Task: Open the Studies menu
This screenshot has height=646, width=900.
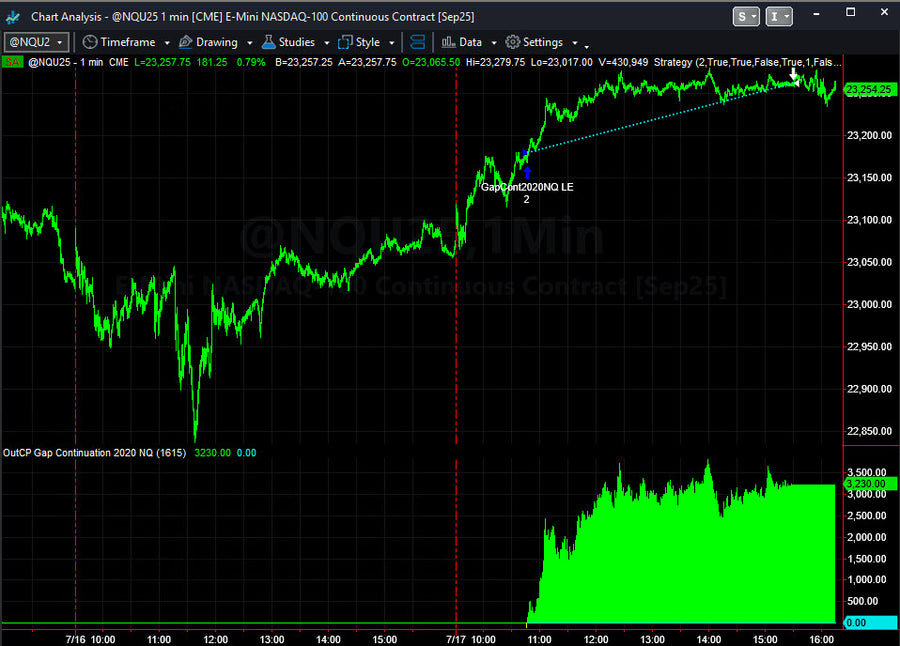Action: pos(296,42)
